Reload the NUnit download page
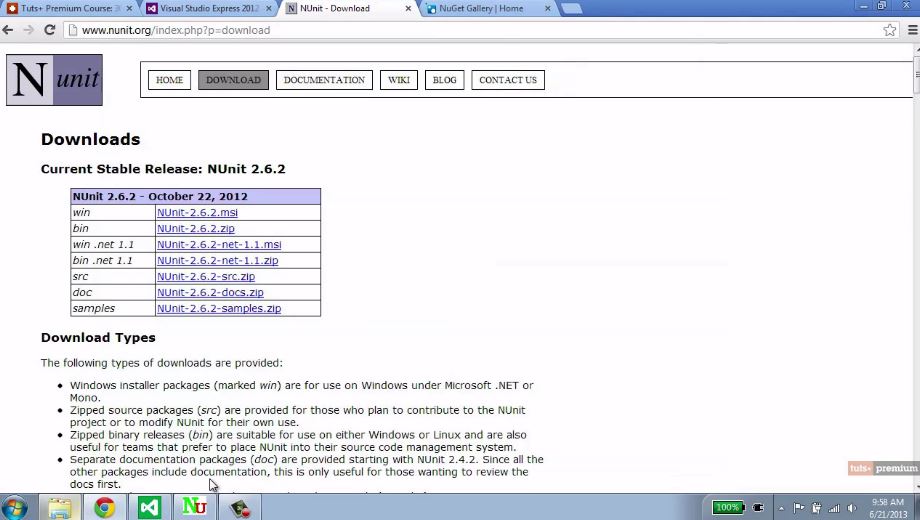Image resolution: width=920 pixels, height=520 pixels. coord(50,30)
